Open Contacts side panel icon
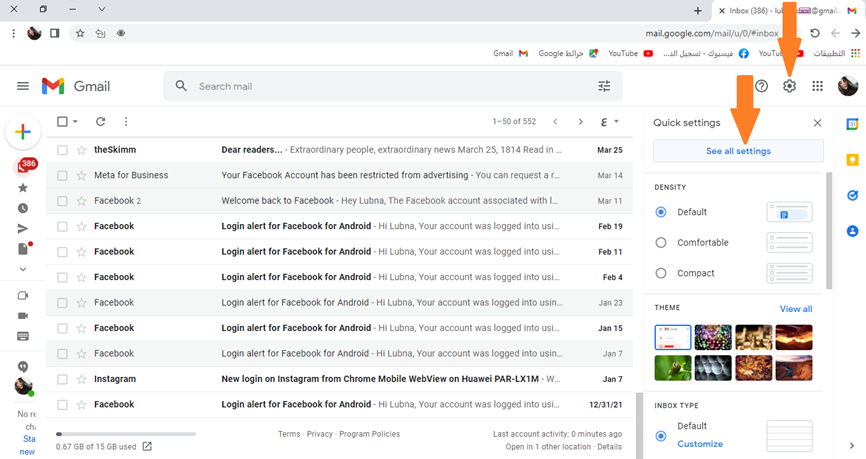 (x=853, y=231)
